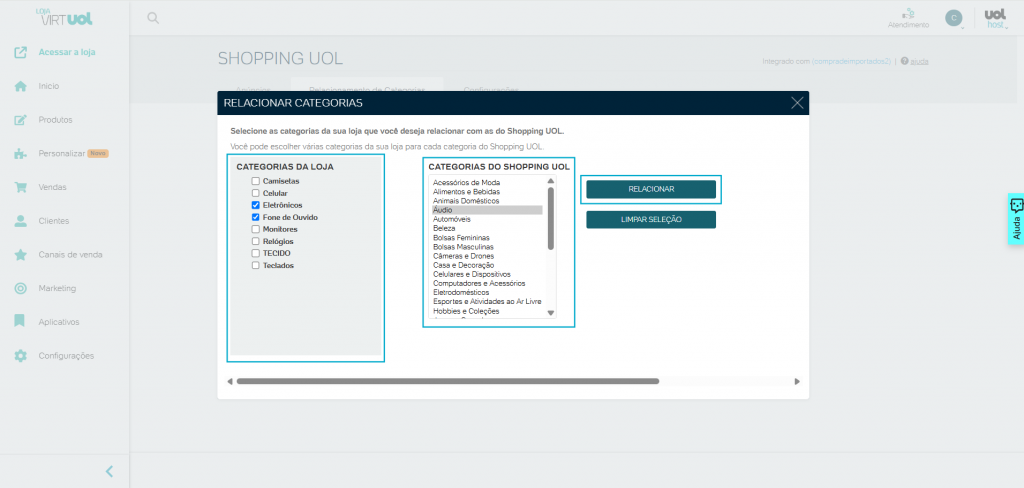Check the Camisetas checkbox
Screen dimensions: 1024x488
click(x=256, y=181)
